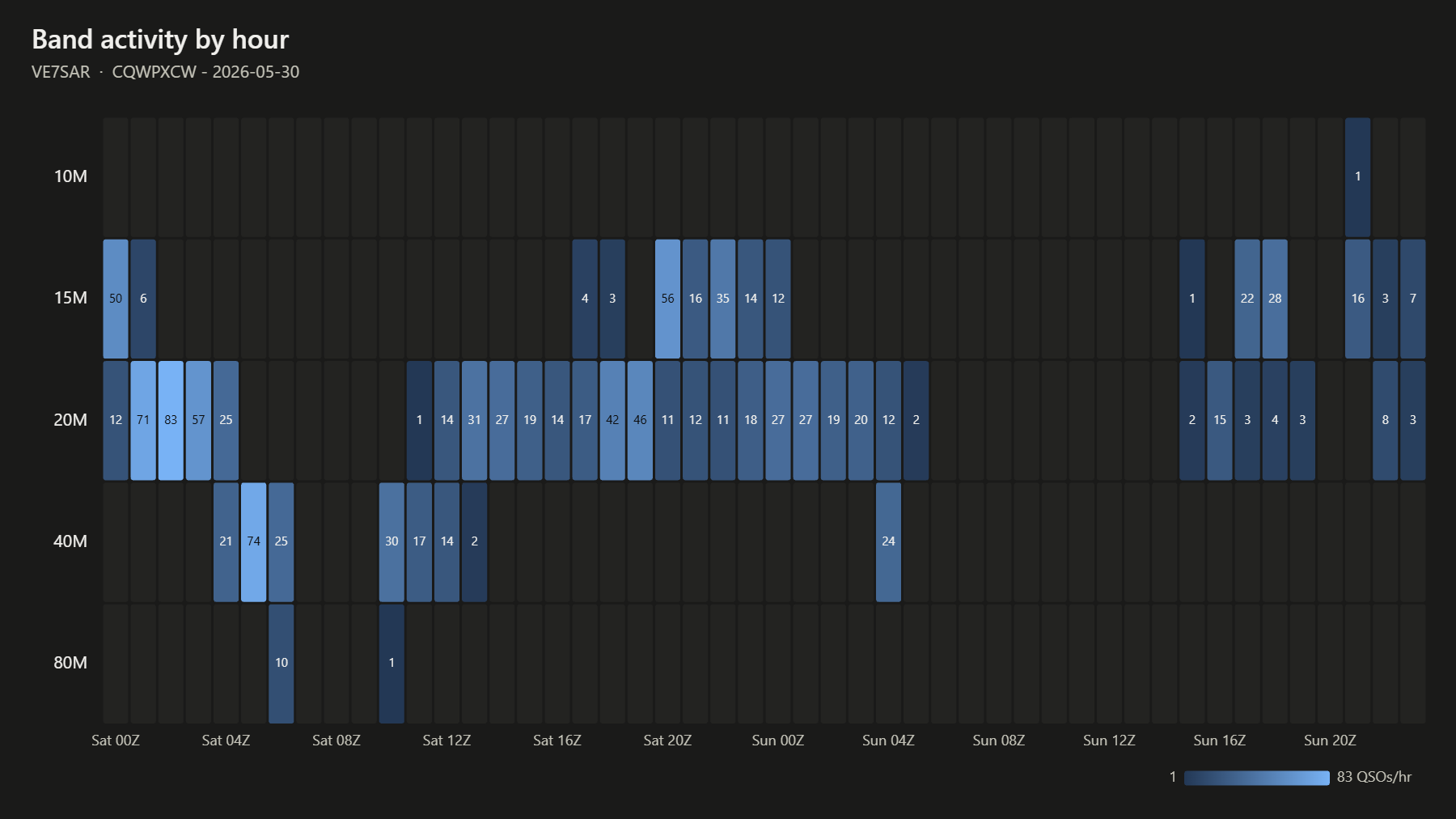Click the Sat 12Z axis label
The image size is (1456, 819).
(x=447, y=740)
